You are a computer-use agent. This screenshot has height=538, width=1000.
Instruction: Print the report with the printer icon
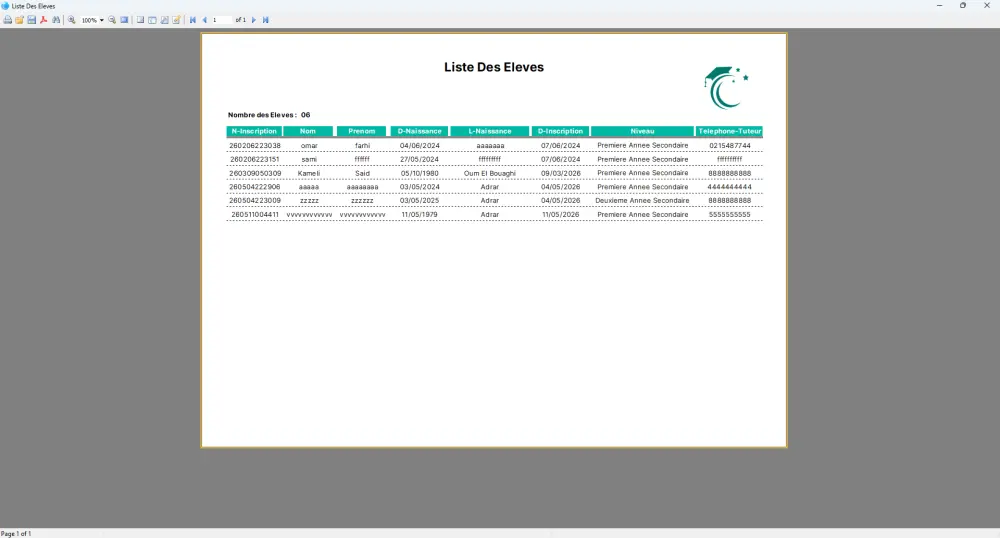8,20
